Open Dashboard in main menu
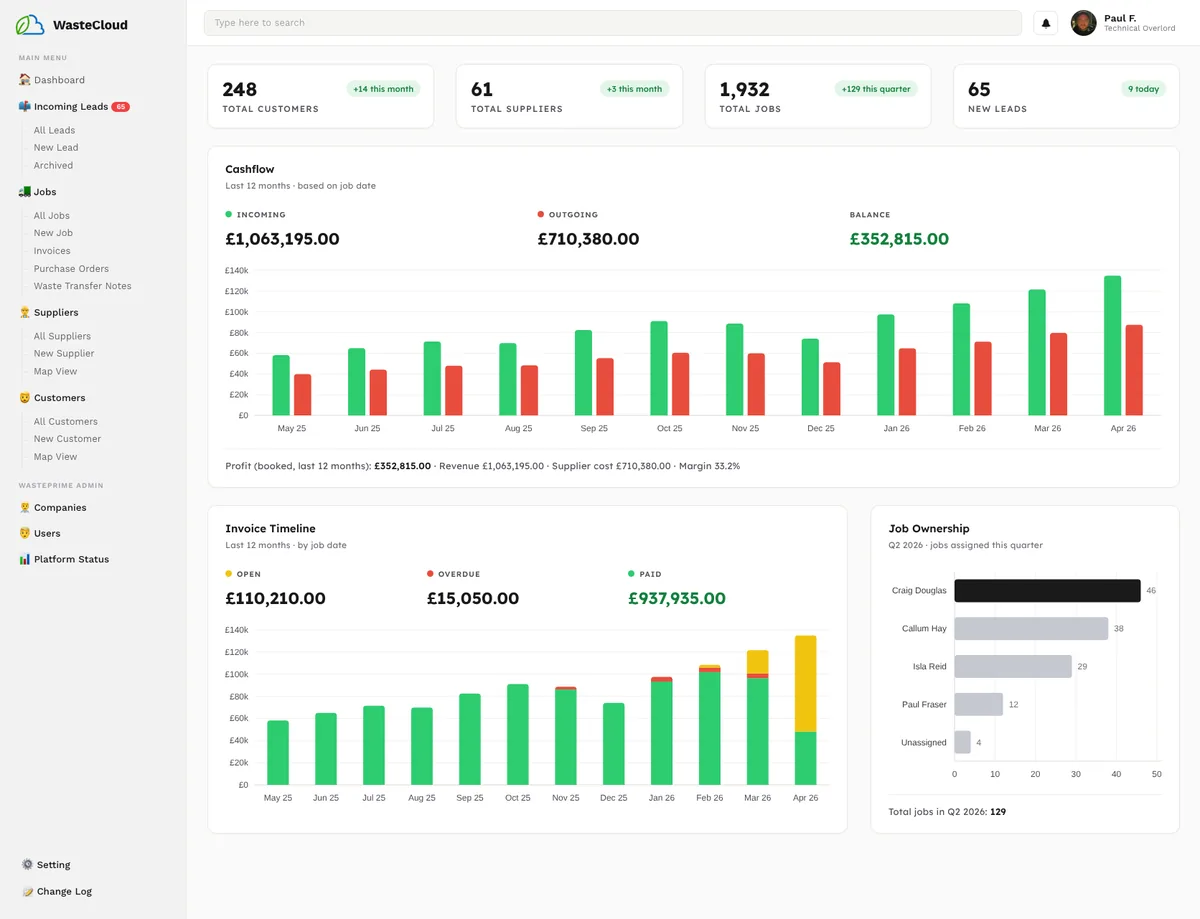 click(59, 80)
